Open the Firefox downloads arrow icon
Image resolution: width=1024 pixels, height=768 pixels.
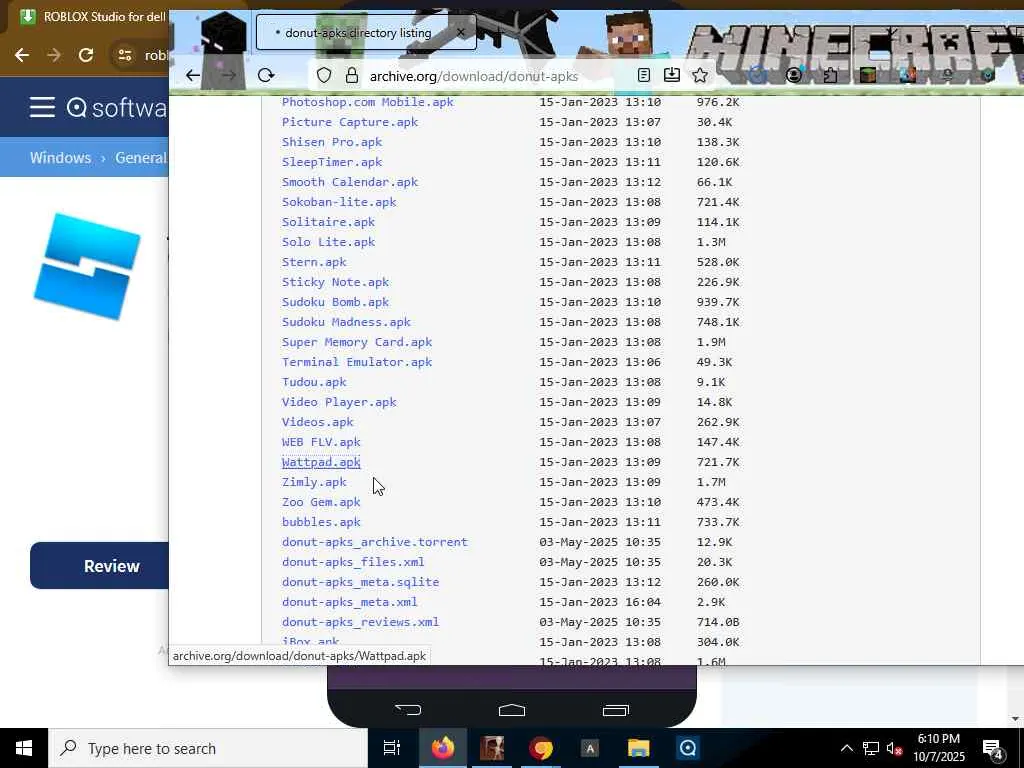pos(671,76)
